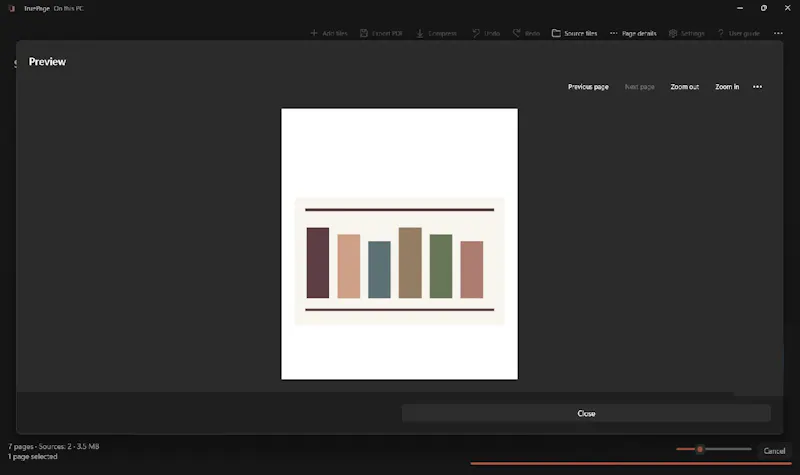Click the Redo arrow icon
800x475 pixels.
pyautogui.click(x=516, y=33)
